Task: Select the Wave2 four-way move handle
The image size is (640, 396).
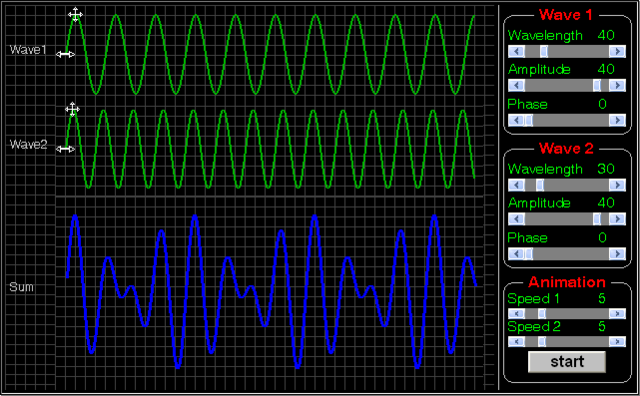Action: 72,109
